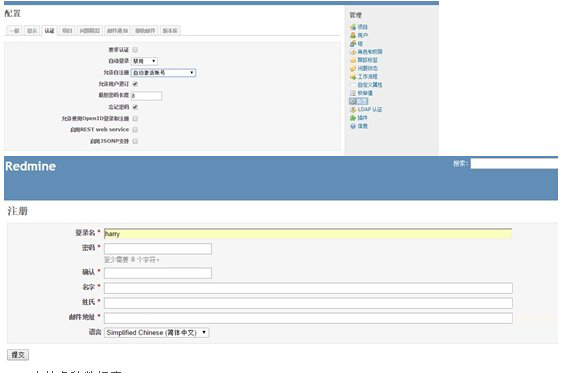Click the 登录名 field containing harry
The height and width of the screenshot is (373, 566).
pos(308,234)
